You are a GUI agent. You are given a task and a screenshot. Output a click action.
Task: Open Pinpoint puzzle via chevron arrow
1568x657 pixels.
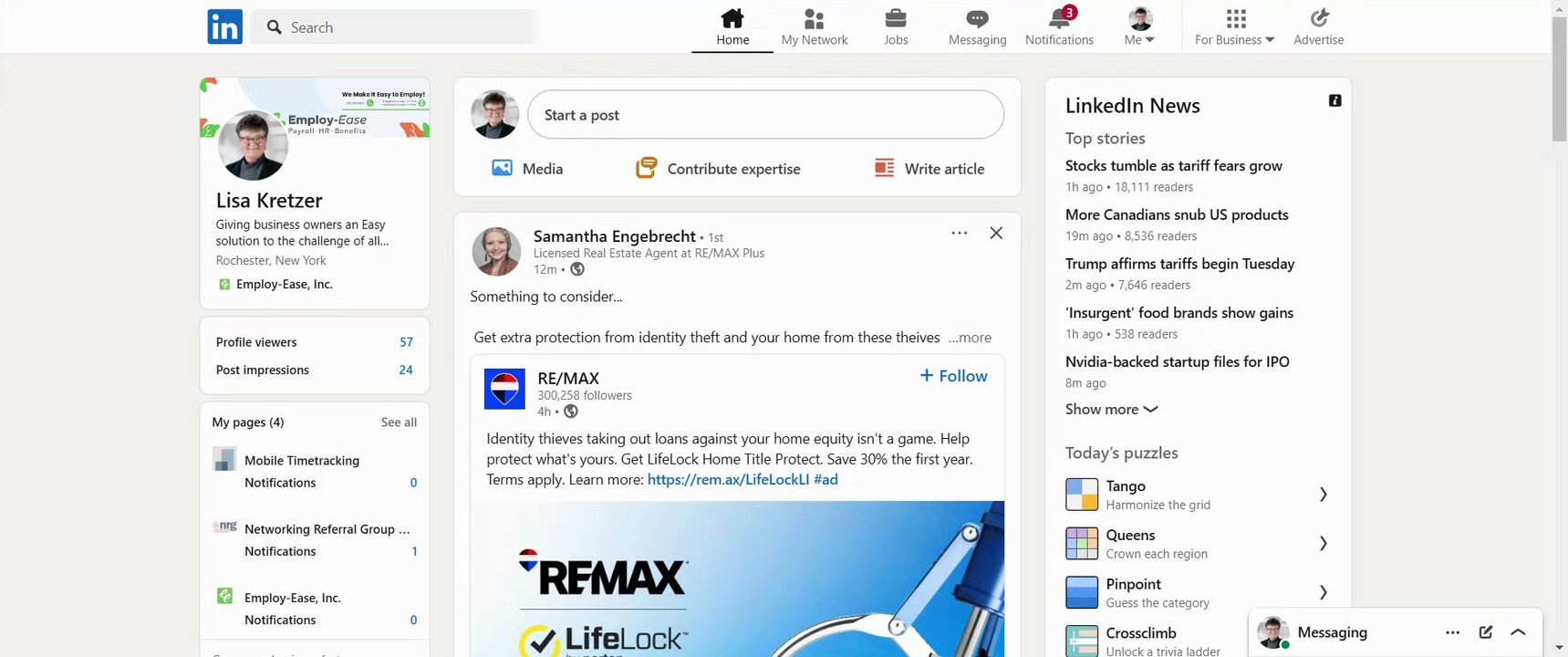pos(1324,593)
